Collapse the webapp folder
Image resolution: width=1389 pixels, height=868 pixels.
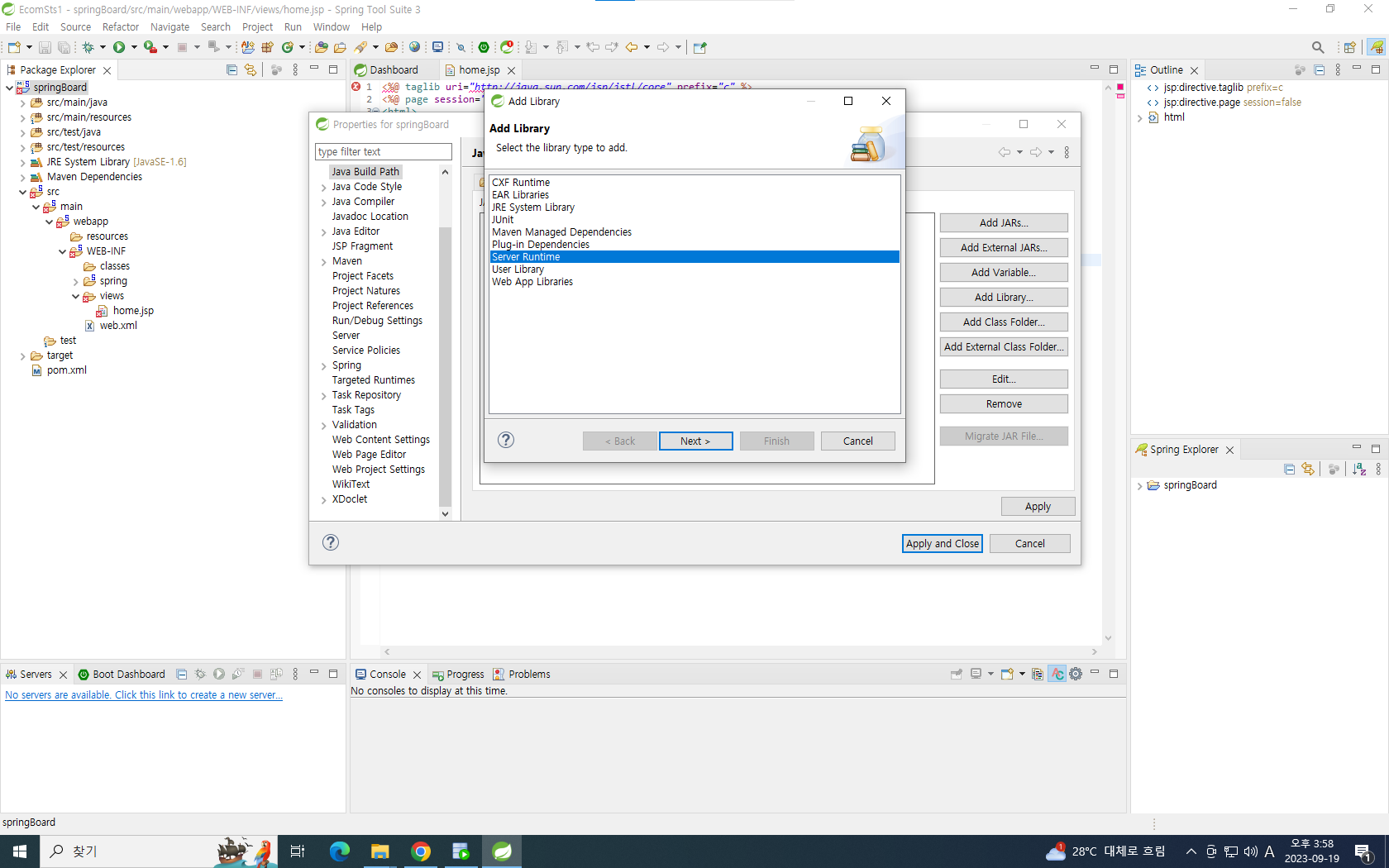[x=50, y=222]
